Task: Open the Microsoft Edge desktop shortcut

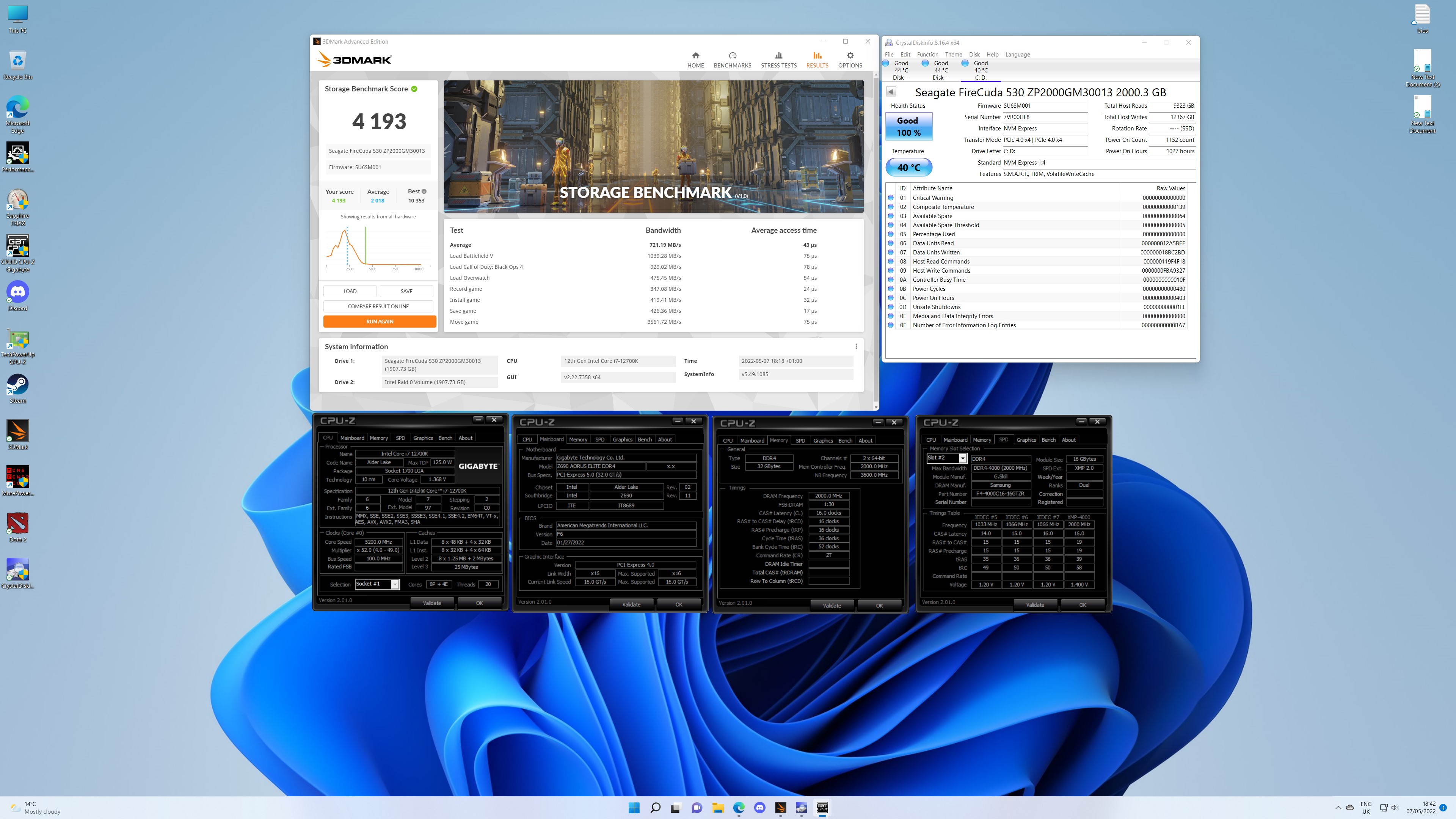Action: (17, 115)
